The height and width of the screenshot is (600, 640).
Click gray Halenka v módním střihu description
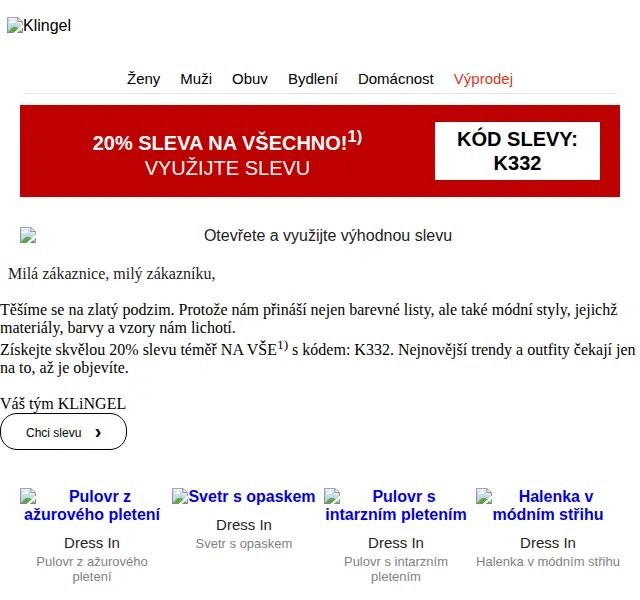548,562
